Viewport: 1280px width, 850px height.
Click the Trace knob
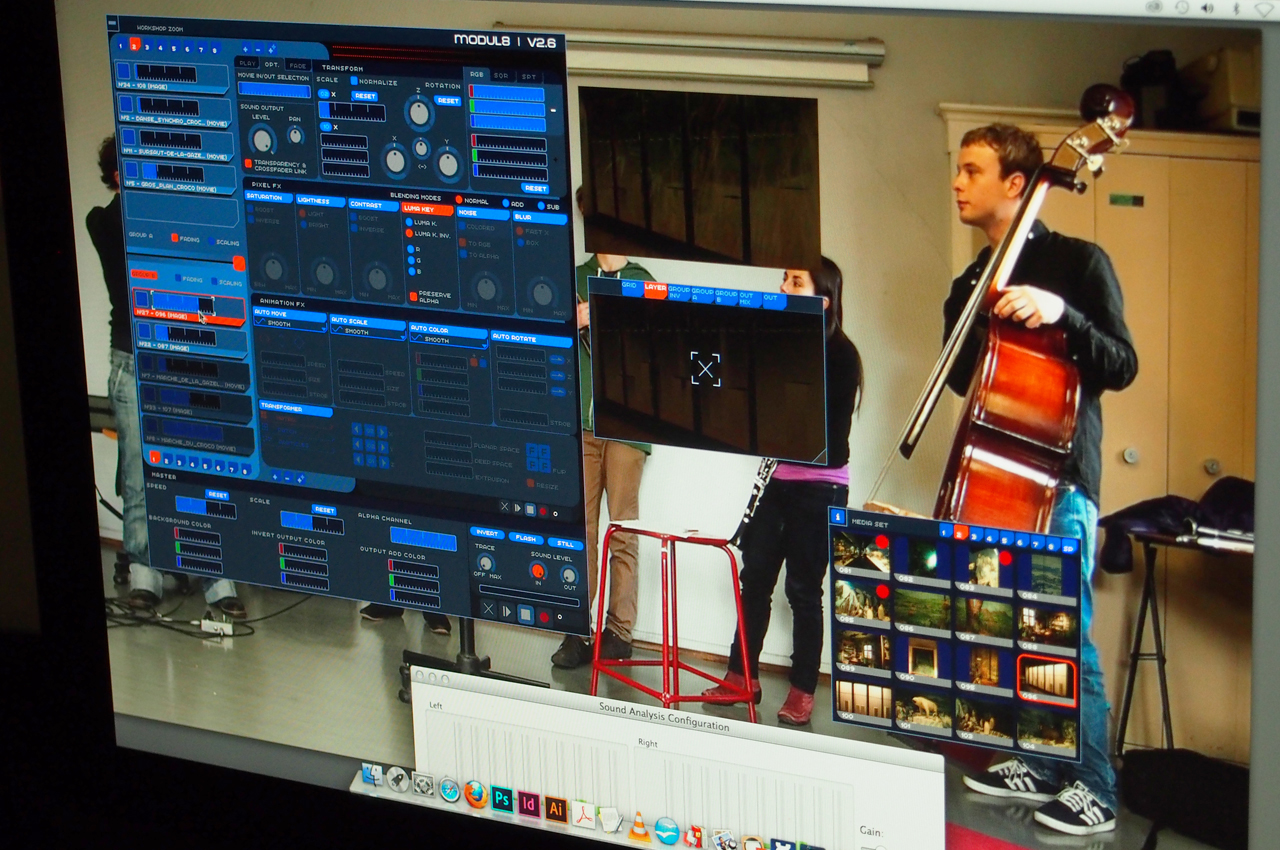486,562
